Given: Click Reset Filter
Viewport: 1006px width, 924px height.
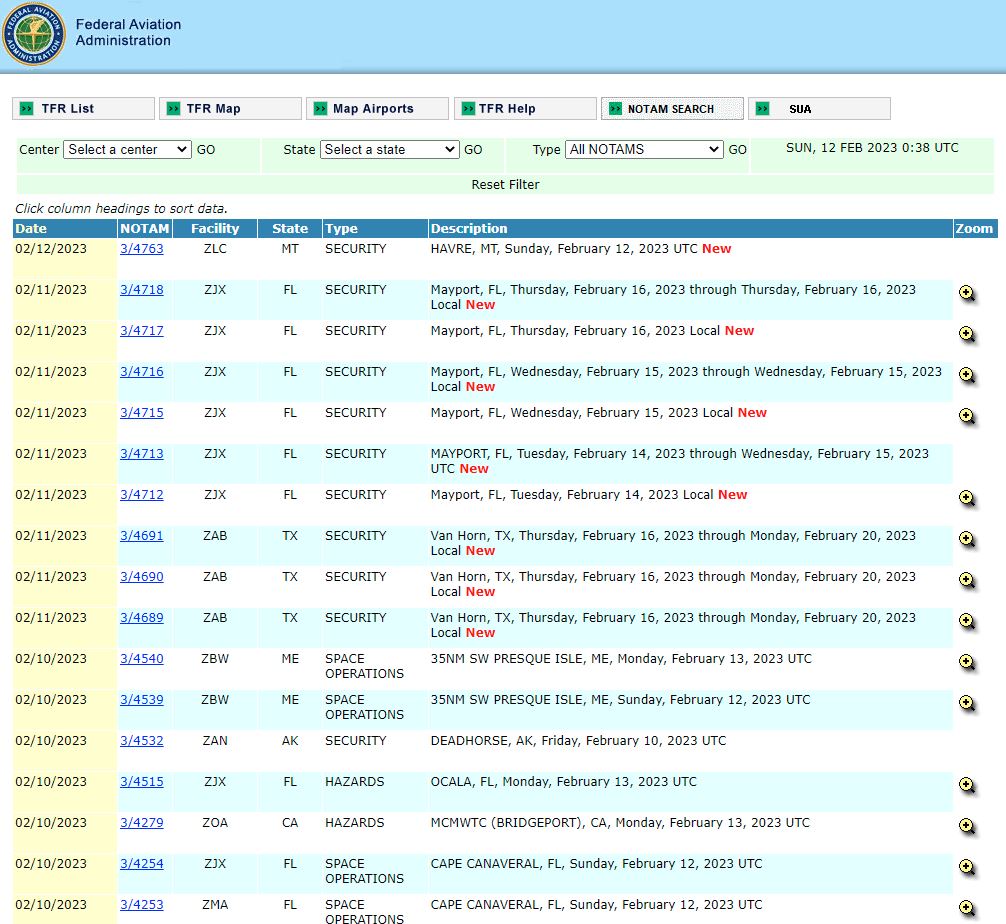Looking at the screenshot, I should pos(506,185).
